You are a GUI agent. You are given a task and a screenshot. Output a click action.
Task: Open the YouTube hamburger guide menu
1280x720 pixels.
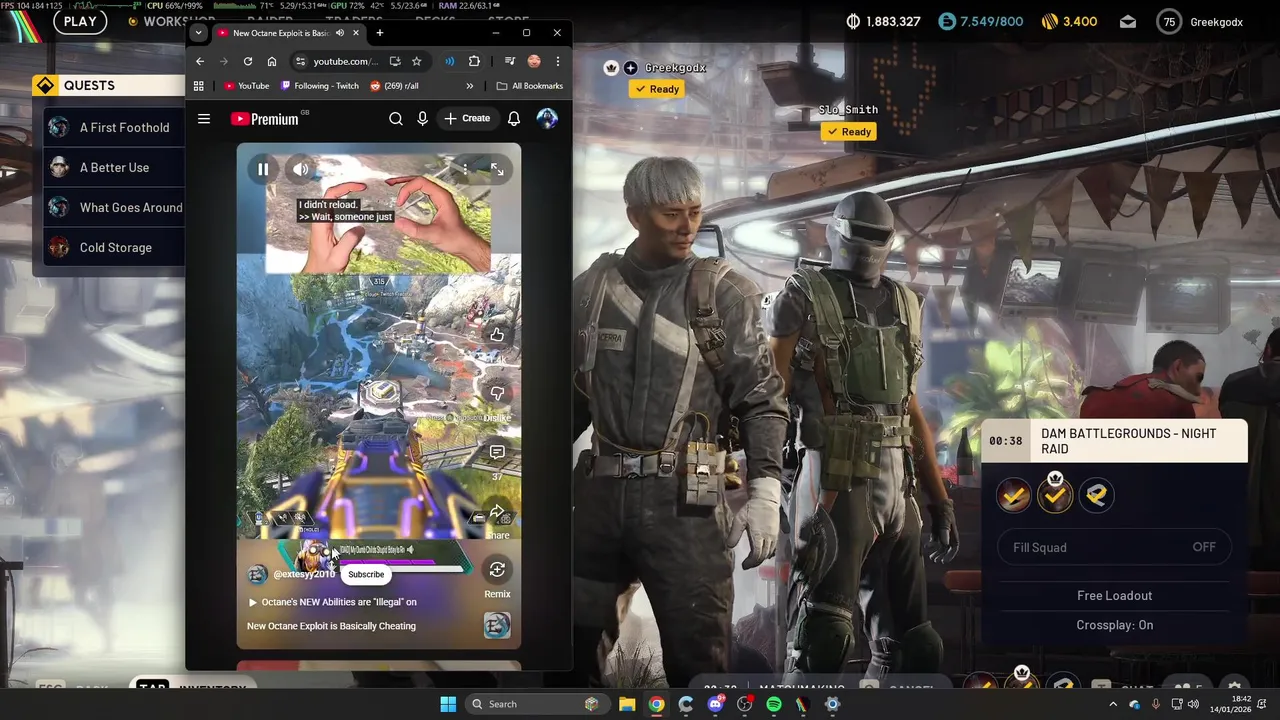click(x=204, y=118)
